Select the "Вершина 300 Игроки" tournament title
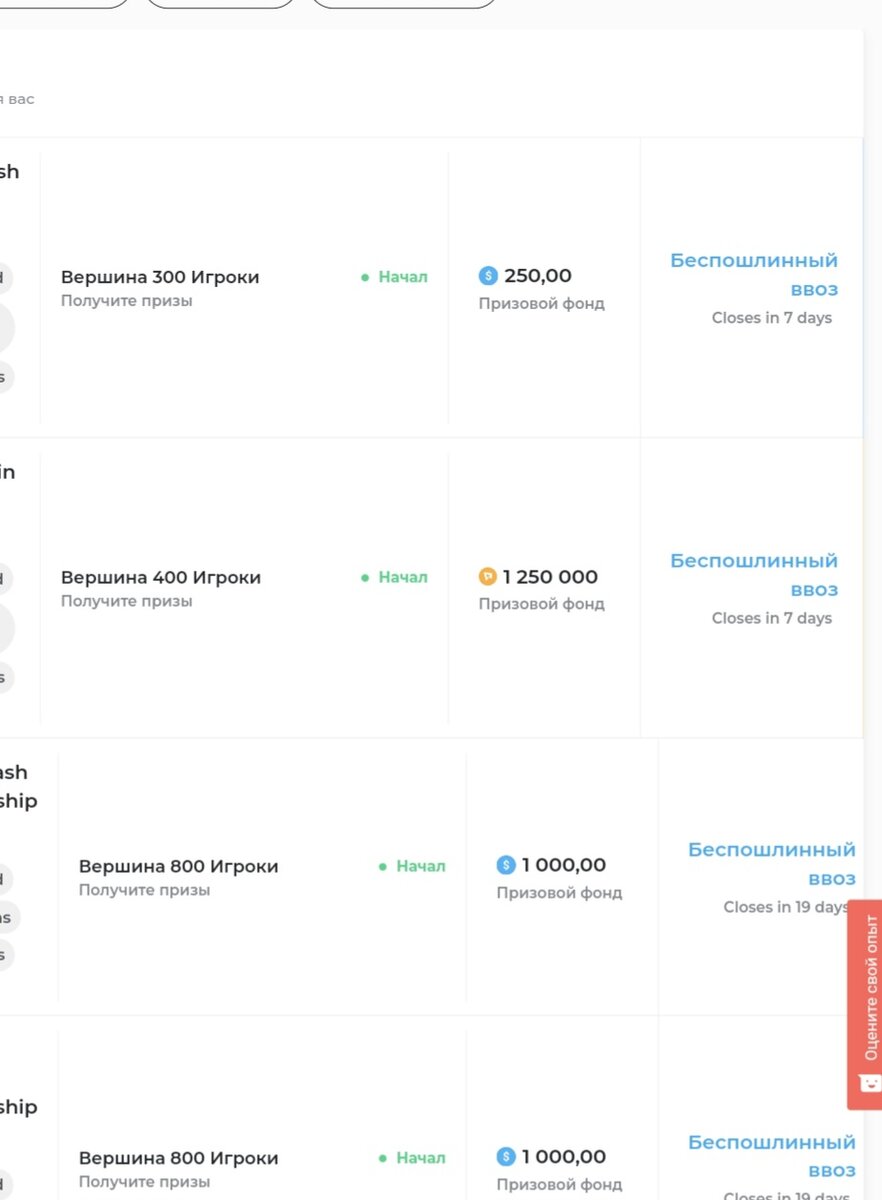The image size is (882, 1200). click(160, 277)
